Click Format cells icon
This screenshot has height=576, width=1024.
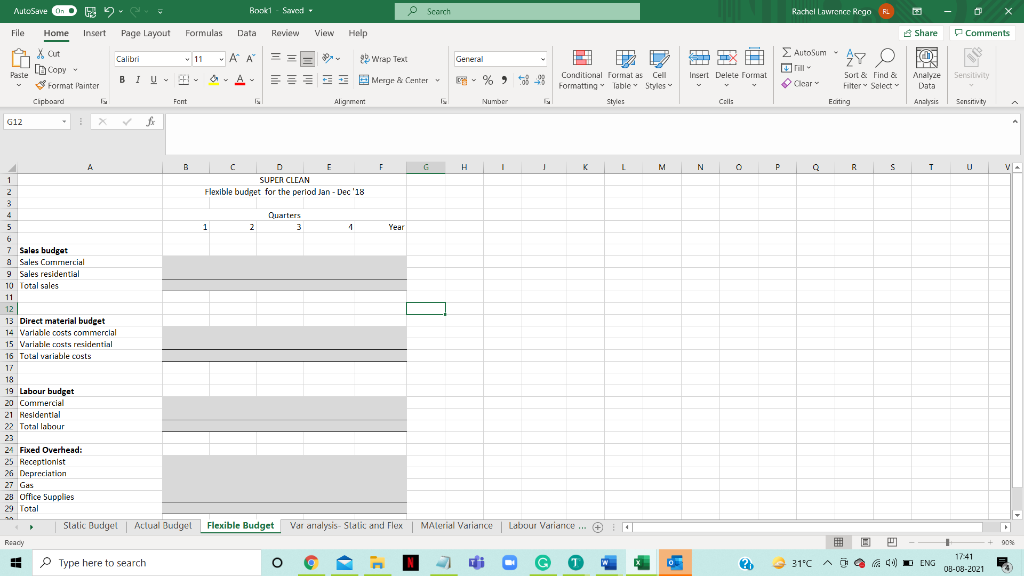[754, 58]
